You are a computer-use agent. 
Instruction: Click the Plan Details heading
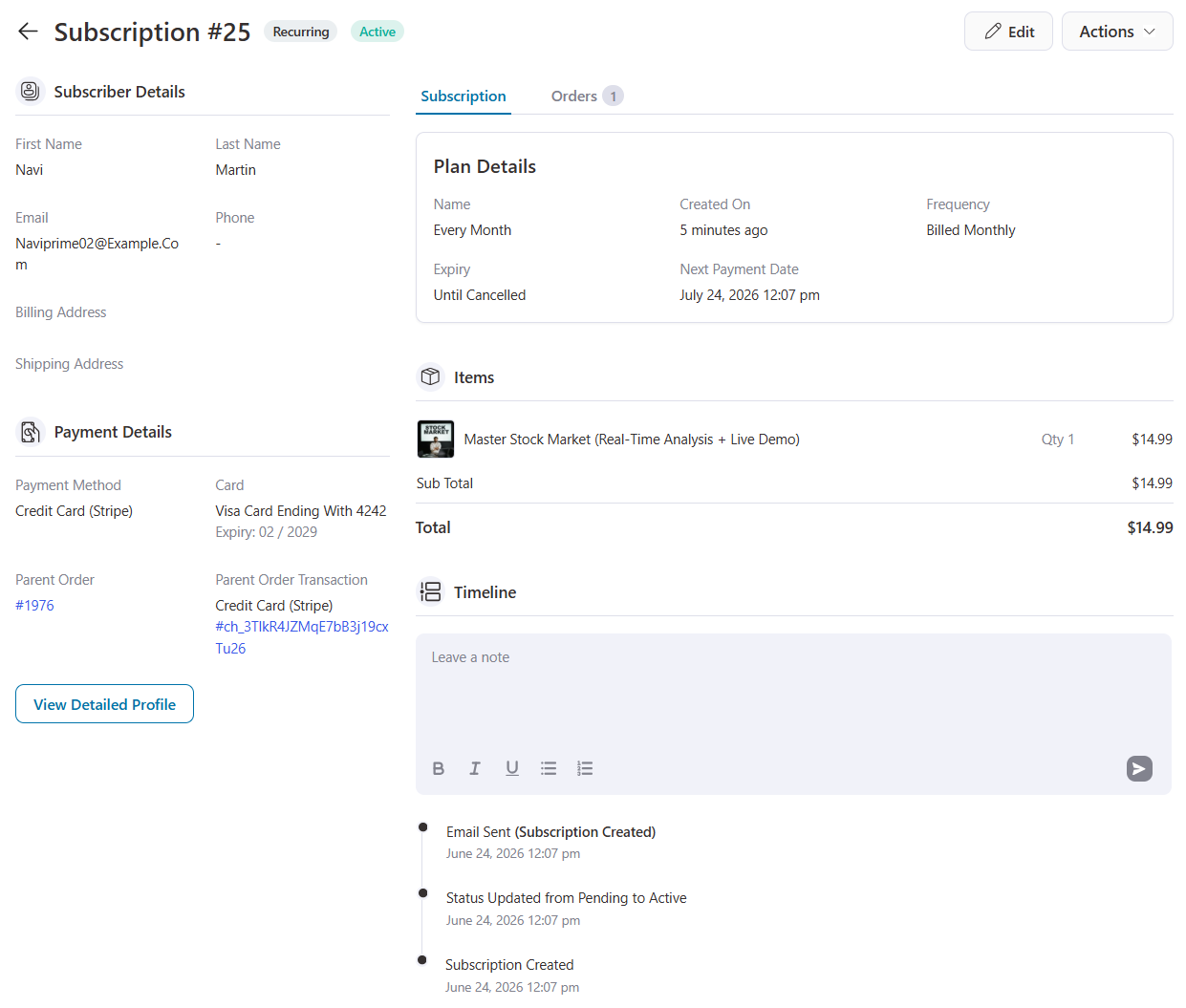[x=485, y=166]
